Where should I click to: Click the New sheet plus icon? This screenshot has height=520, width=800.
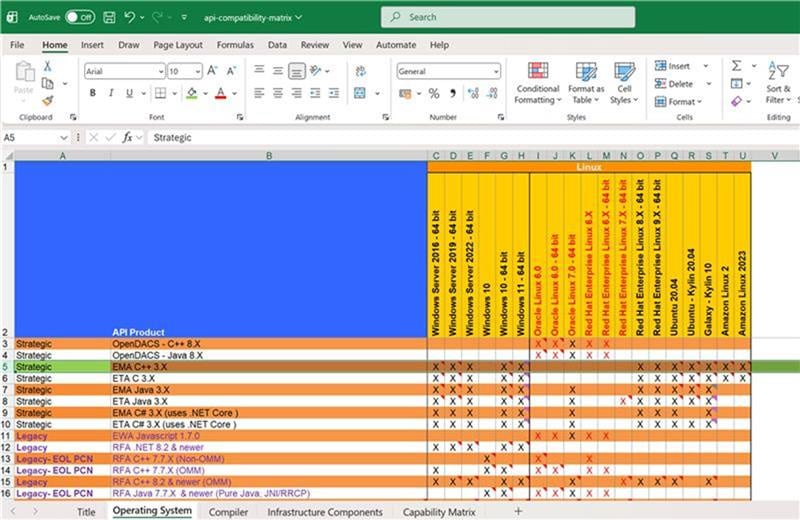518,511
